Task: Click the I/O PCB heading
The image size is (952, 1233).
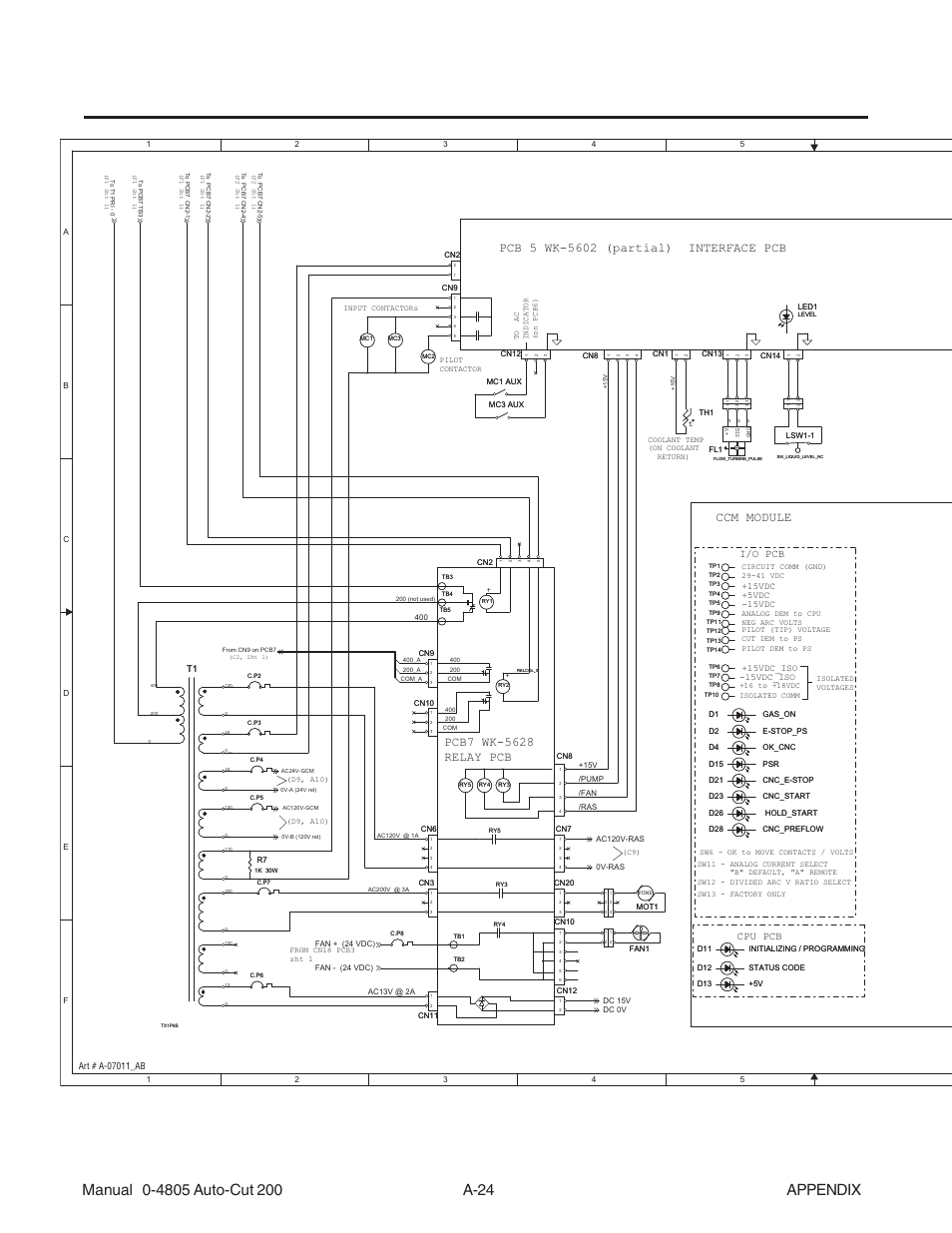Action: click(x=762, y=554)
